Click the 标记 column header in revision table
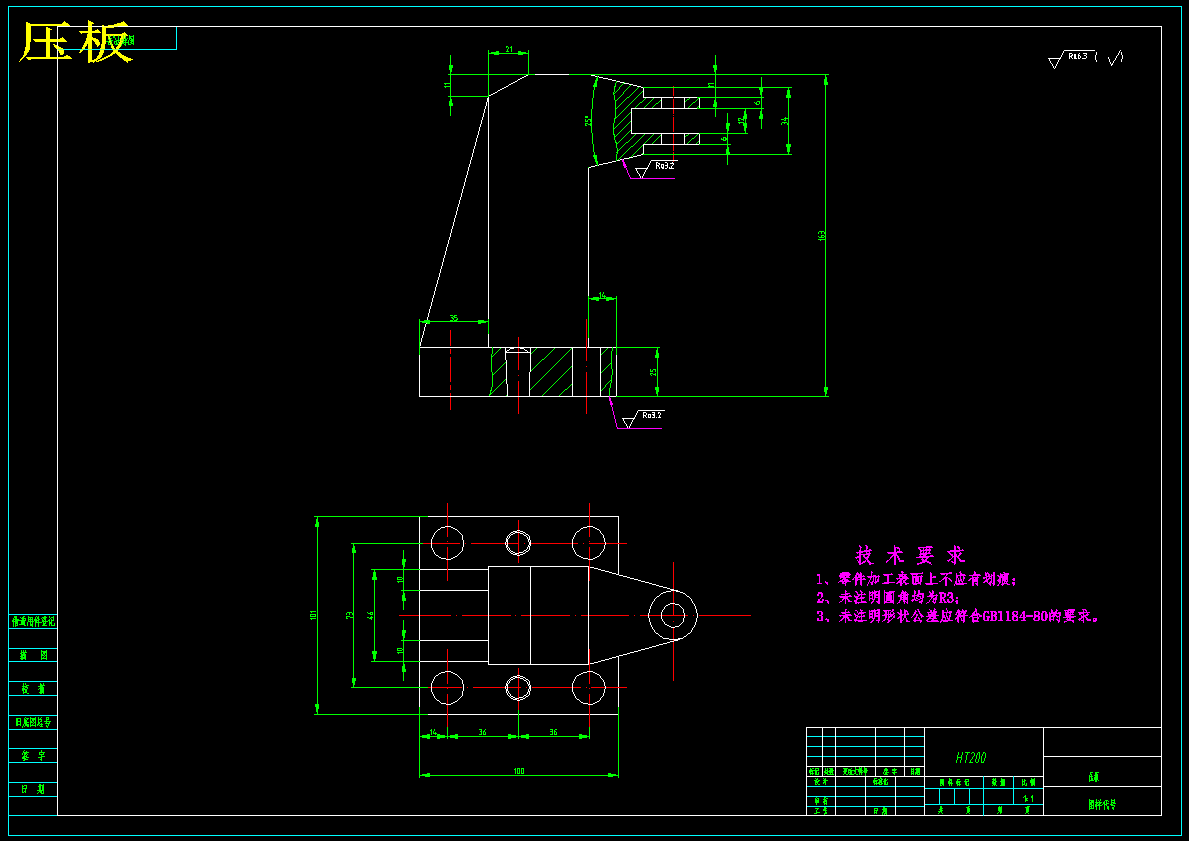The image size is (1189, 841). [x=814, y=771]
